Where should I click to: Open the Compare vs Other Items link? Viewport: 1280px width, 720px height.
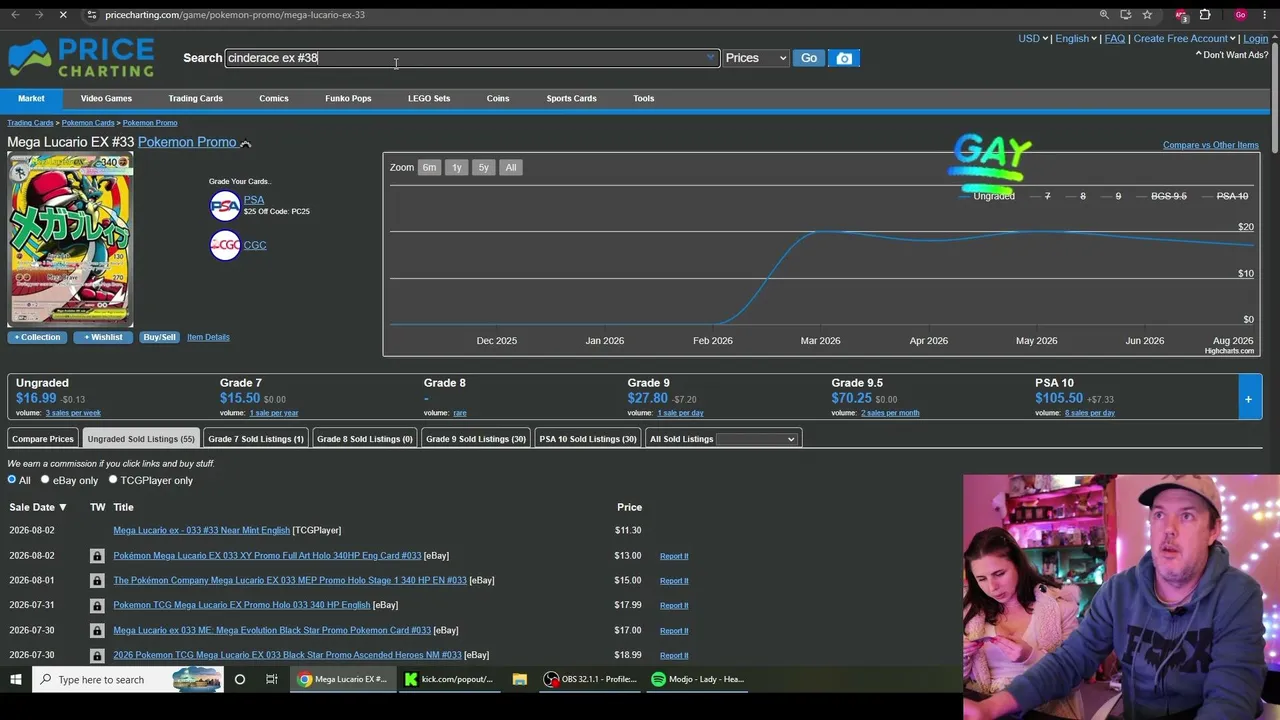click(1210, 145)
